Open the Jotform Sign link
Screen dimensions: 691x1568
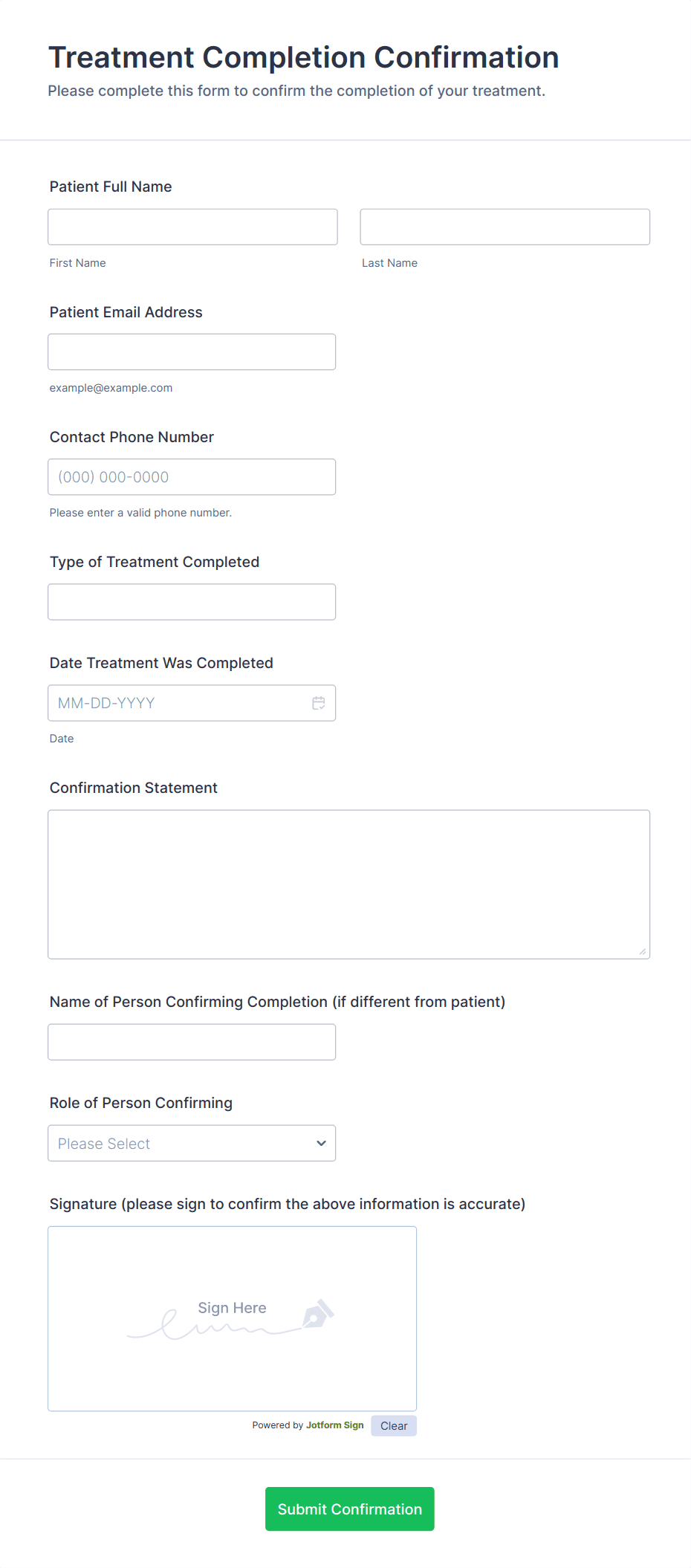(x=334, y=1425)
